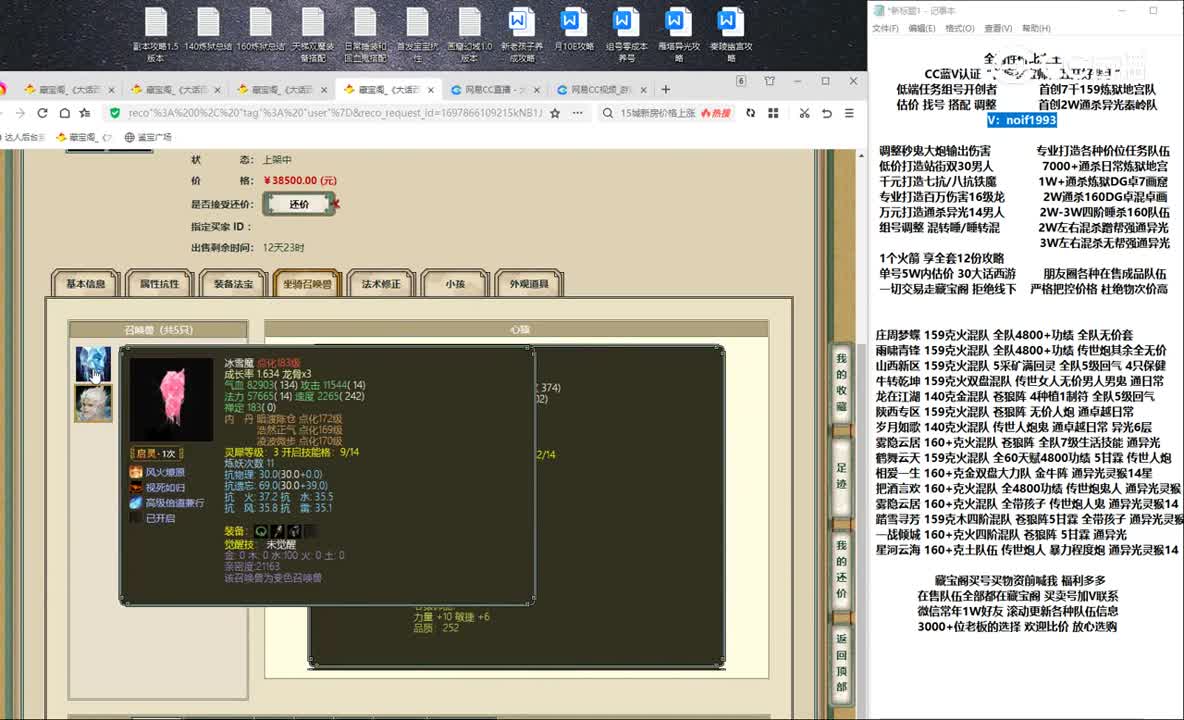Open Notepad 文件(F) menu

(x=886, y=28)
